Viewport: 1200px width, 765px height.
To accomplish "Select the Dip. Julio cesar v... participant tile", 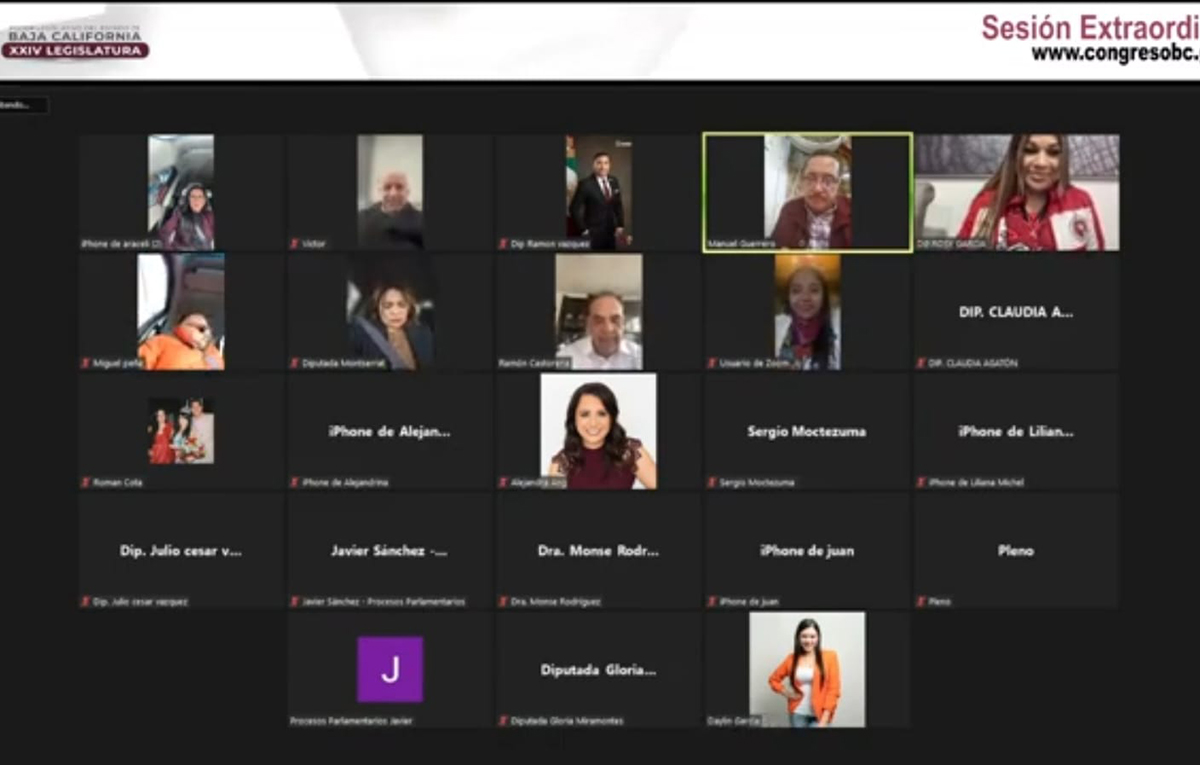I will 181,550.
